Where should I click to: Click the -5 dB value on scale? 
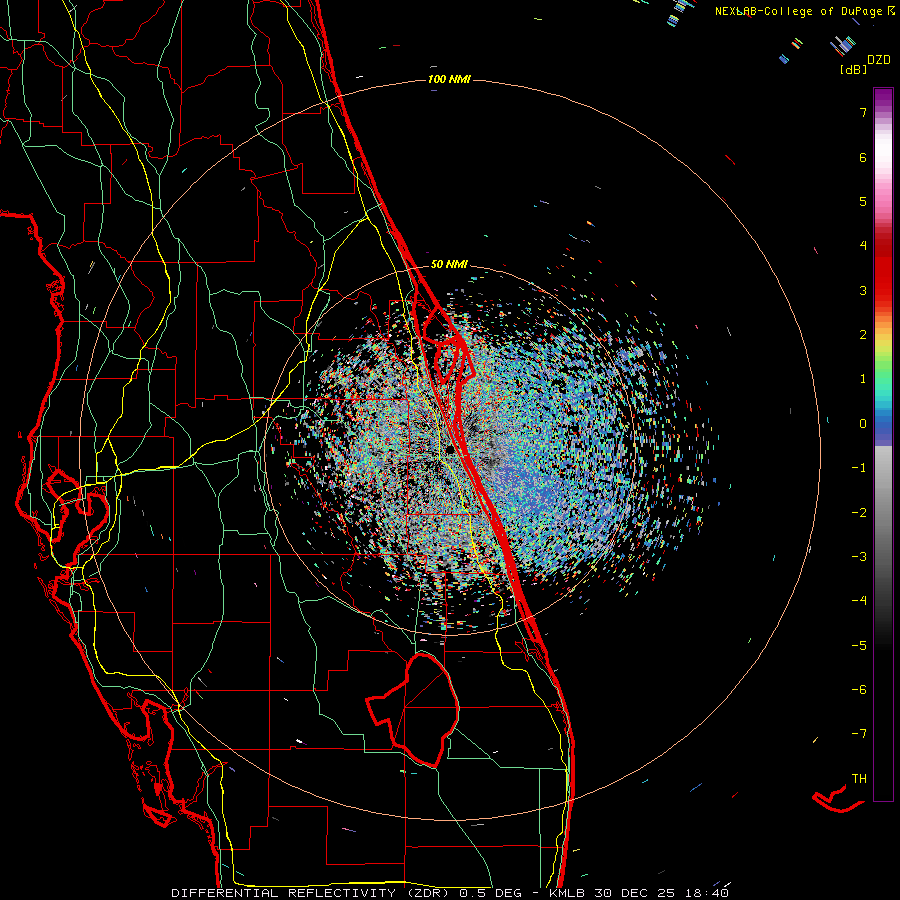[x=859, y=646]
